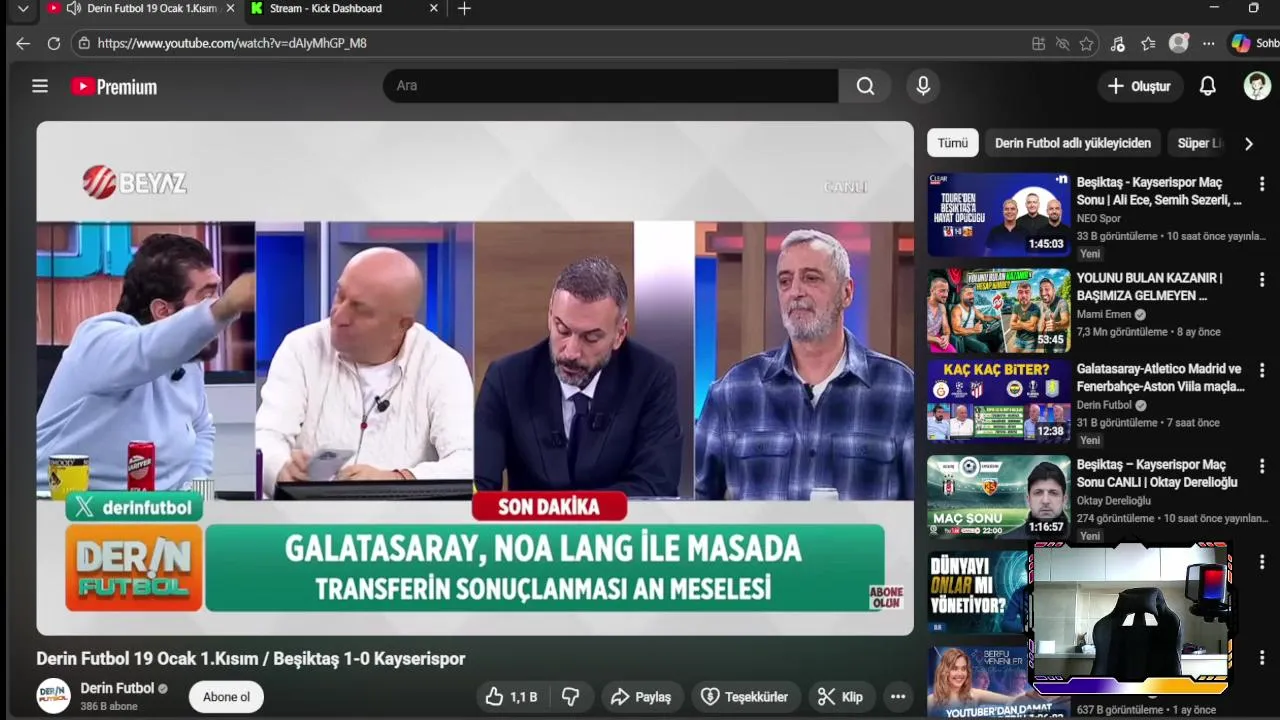Go to YouTube Premium home logo
The height and width of the screenshot is (720, 1280).
(114, 87)
